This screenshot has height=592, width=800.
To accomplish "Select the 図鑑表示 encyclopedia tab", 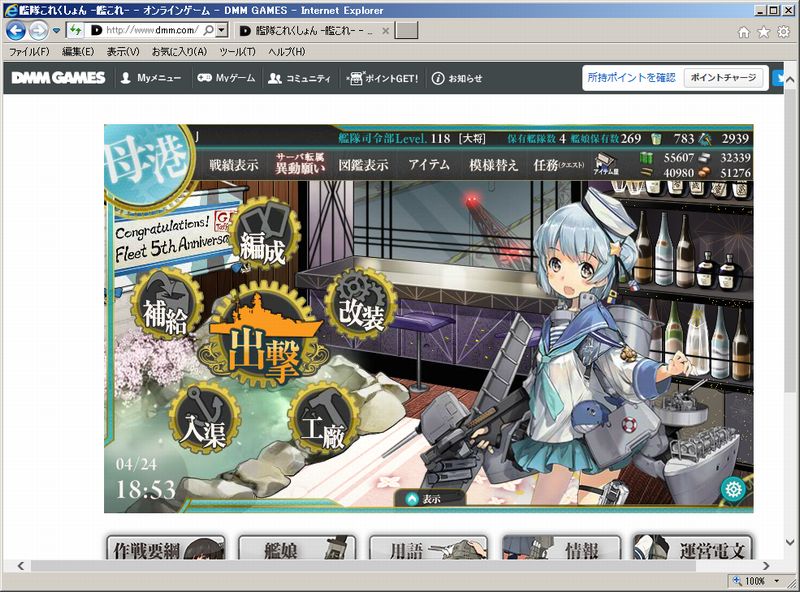I will 363,165.
